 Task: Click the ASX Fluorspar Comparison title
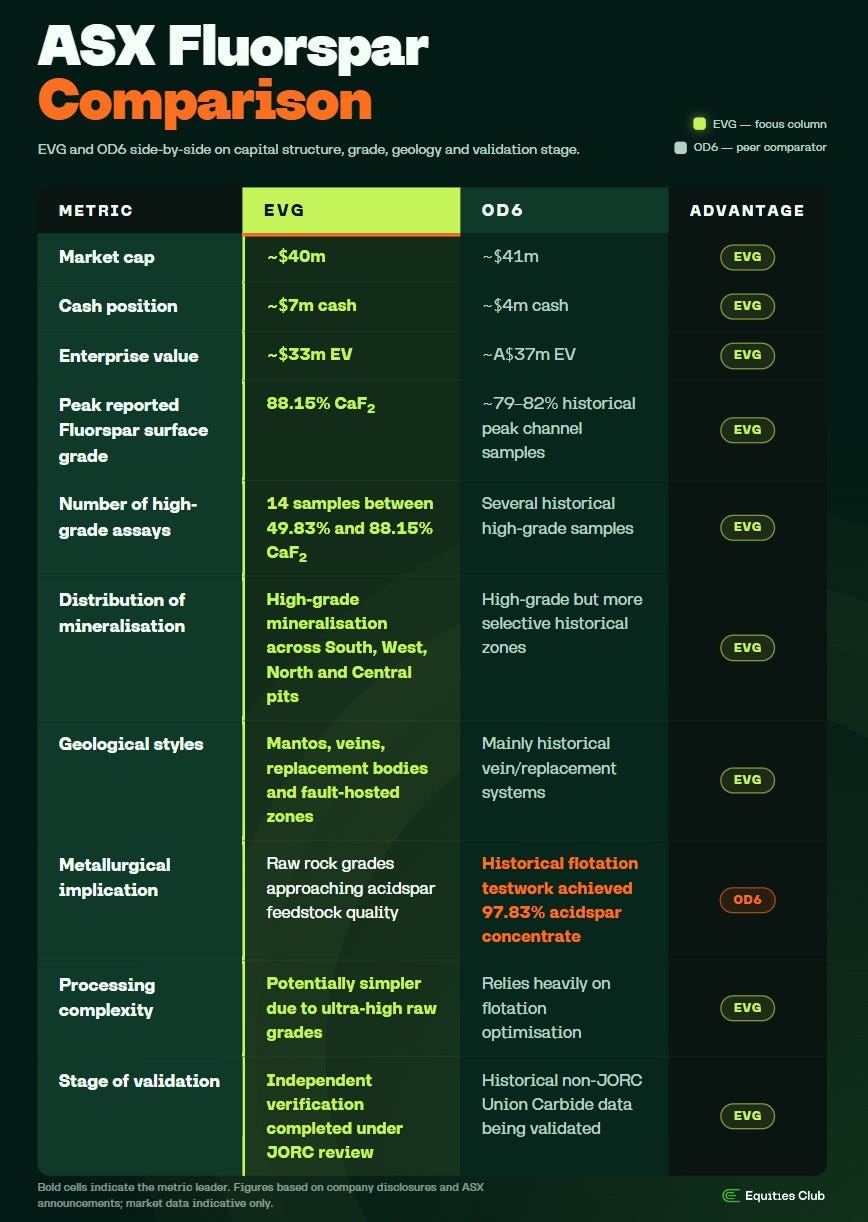pyautogui.click(x=233, y=73)
